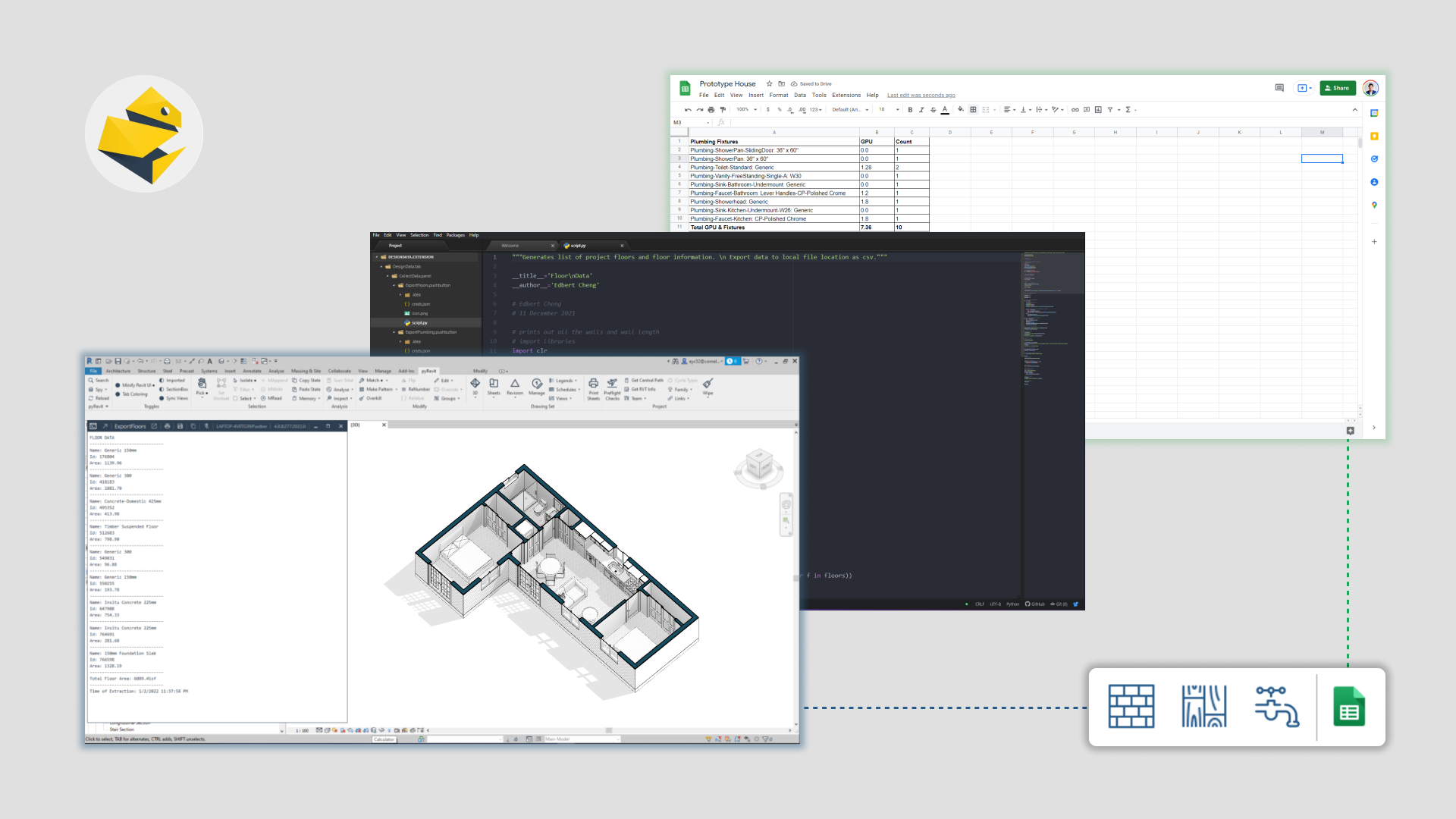Click the Undo icon in Sheets toolbar
The width and height of the screenshot is (1456, 819).
(x=688, y=110)
